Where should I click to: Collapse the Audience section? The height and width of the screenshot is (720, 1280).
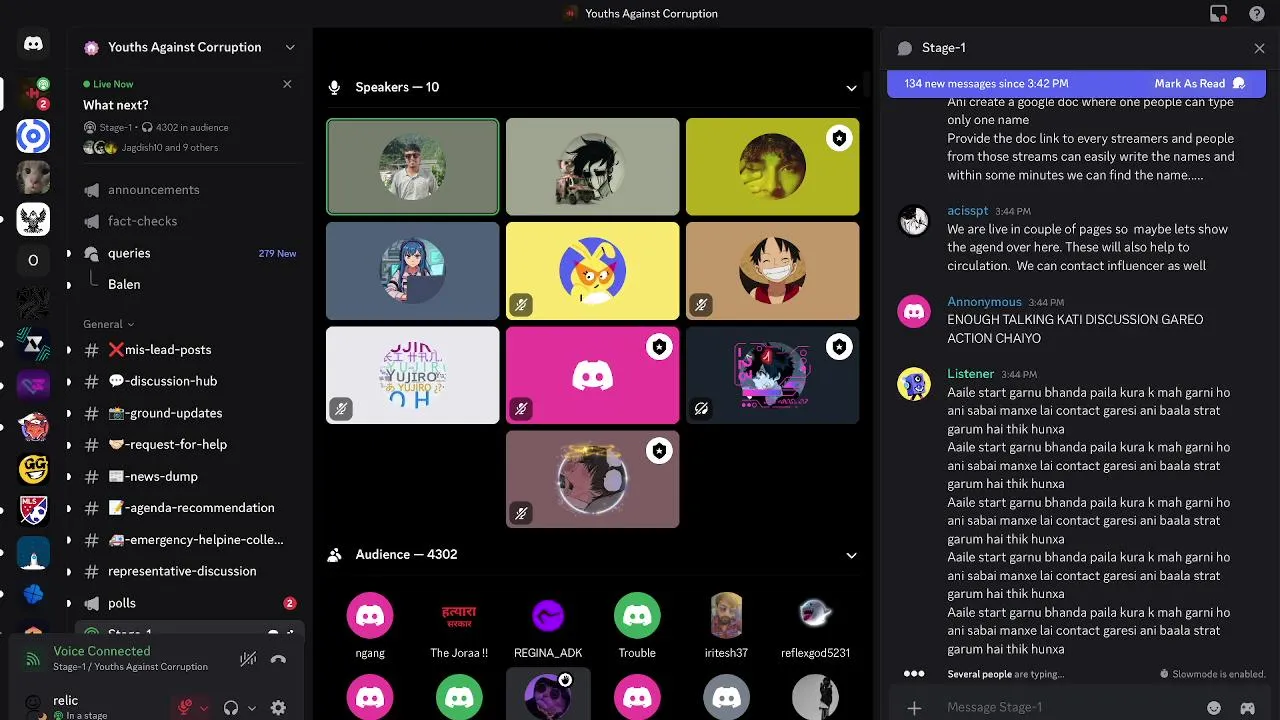point(851,555)
